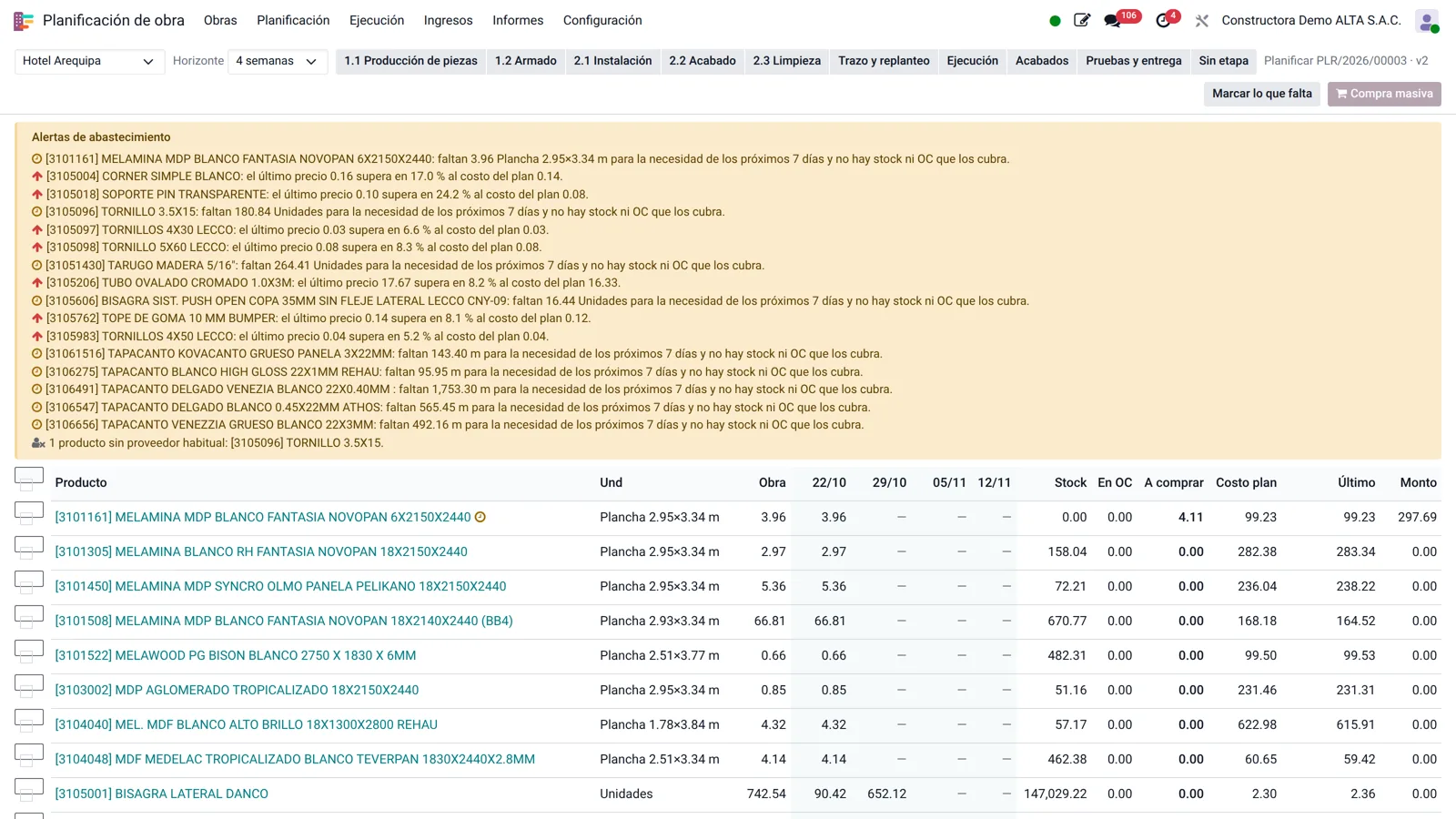Switch to the 2.2 Acabado stage tab

[x=703, y=61]
